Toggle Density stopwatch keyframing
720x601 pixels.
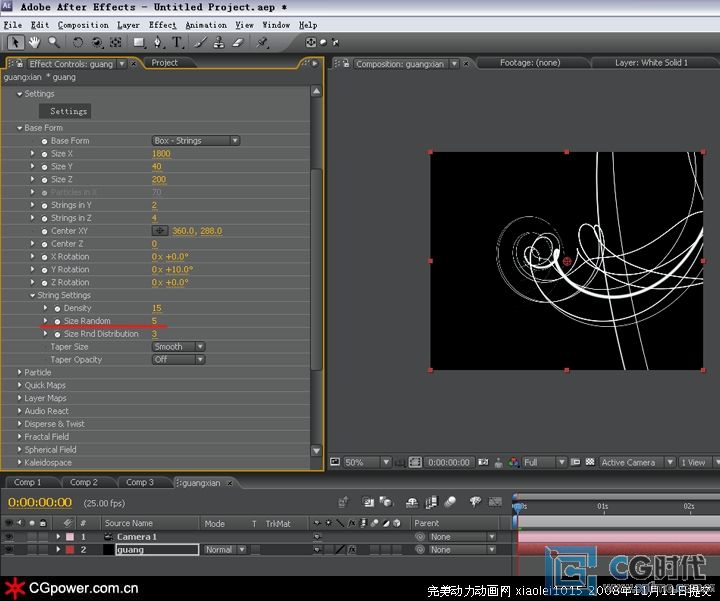[x=57, y=308]
